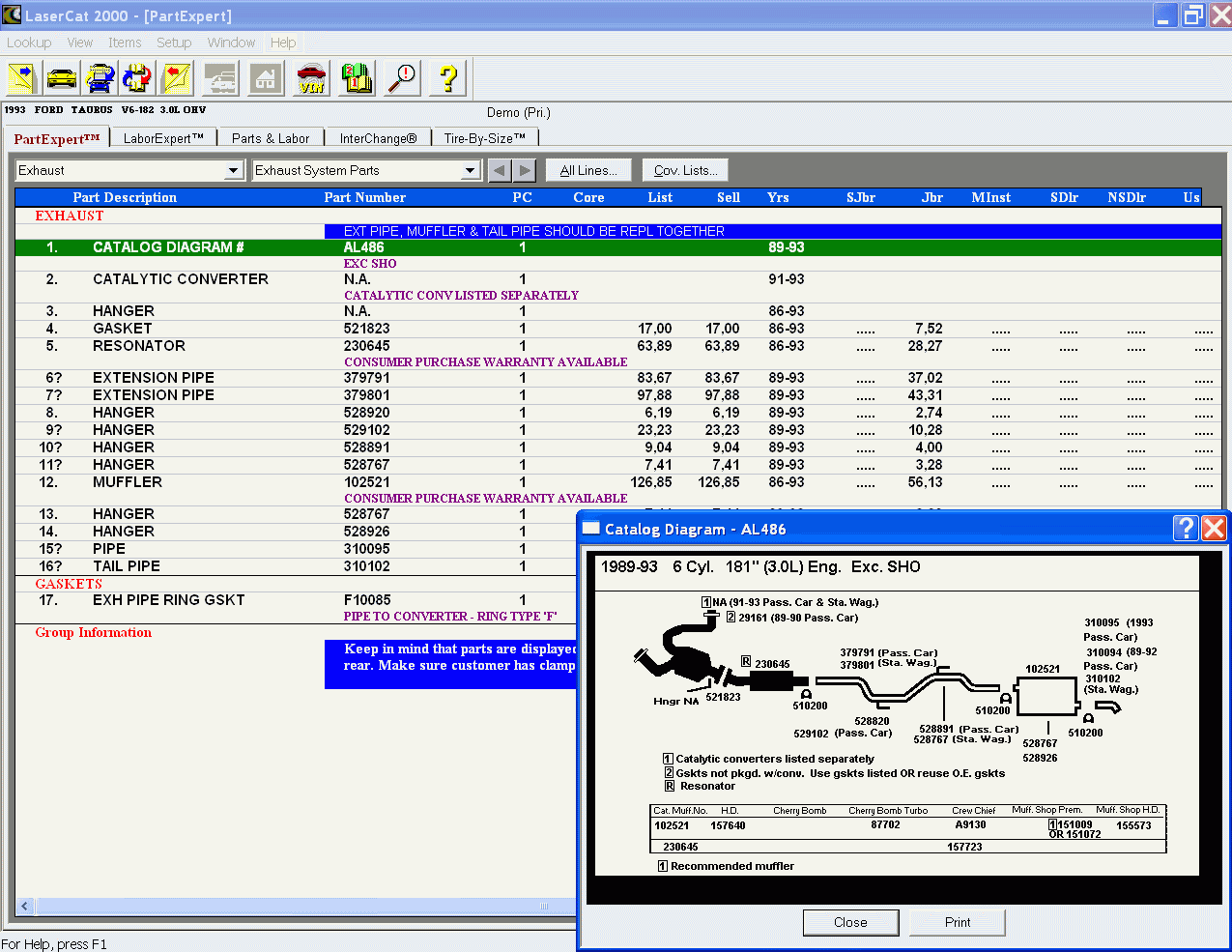Screen dimensions: 1232x952
Task: Click the help button in Catalog Diagram title bar
Action: 1186,528
